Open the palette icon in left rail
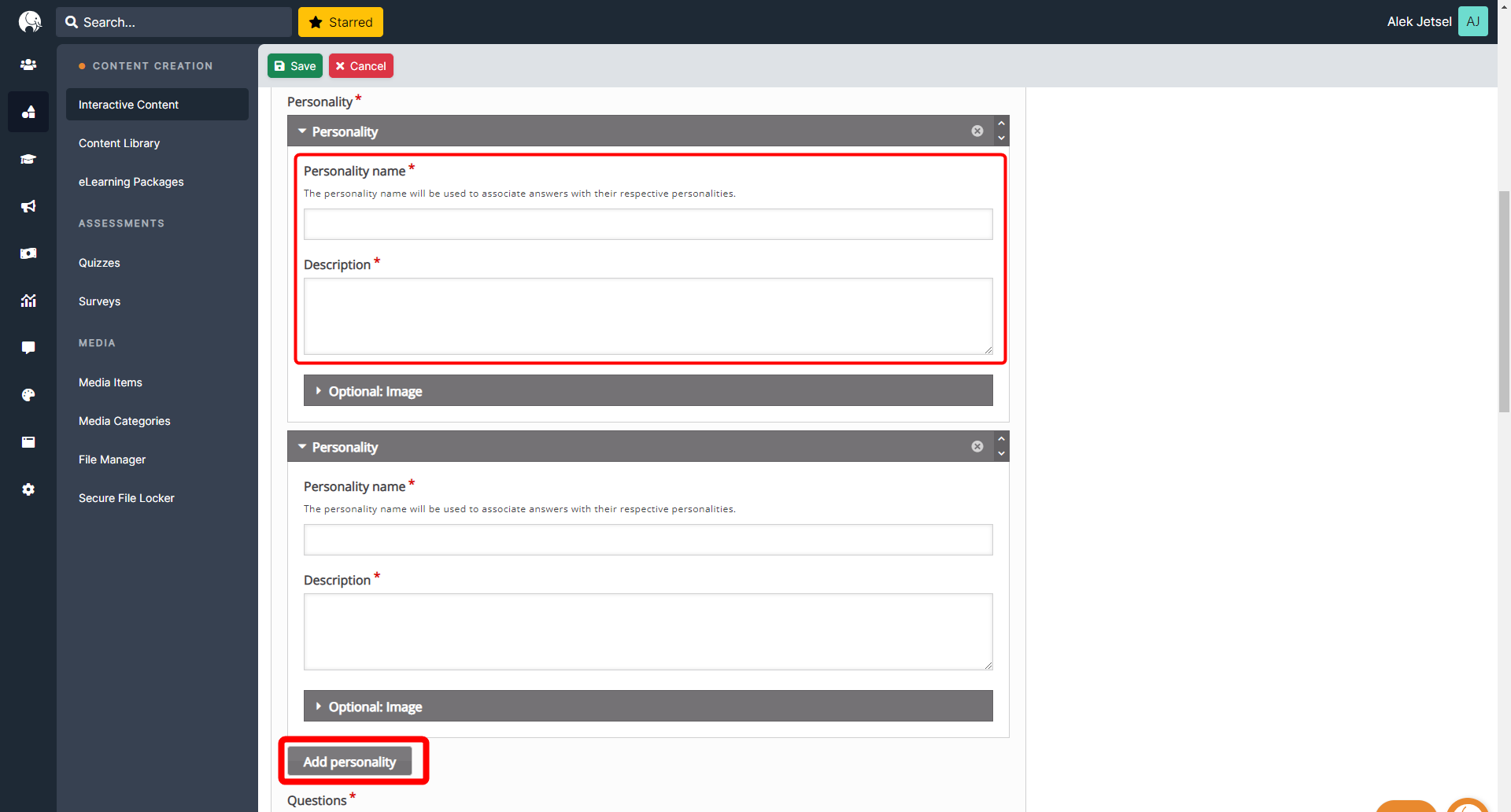1511x812 pixels. 28,395
